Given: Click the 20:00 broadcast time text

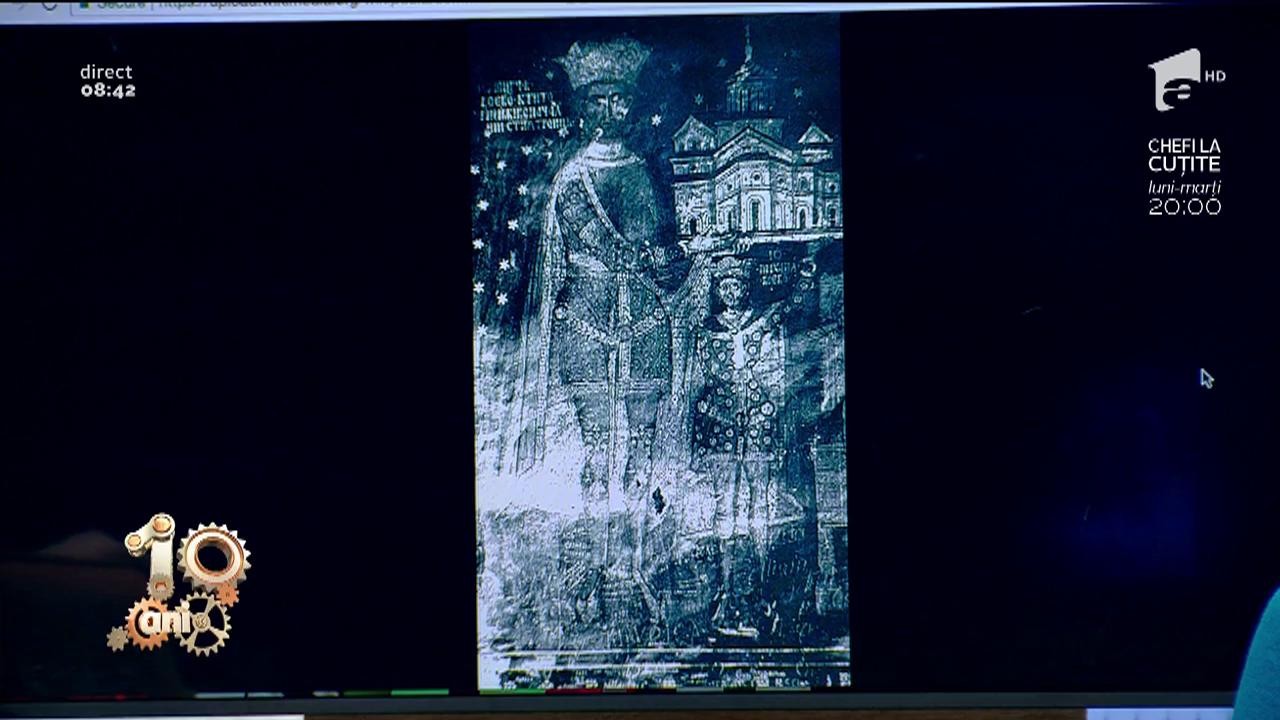Looking at the screenshot, I should coord(1184,207).
